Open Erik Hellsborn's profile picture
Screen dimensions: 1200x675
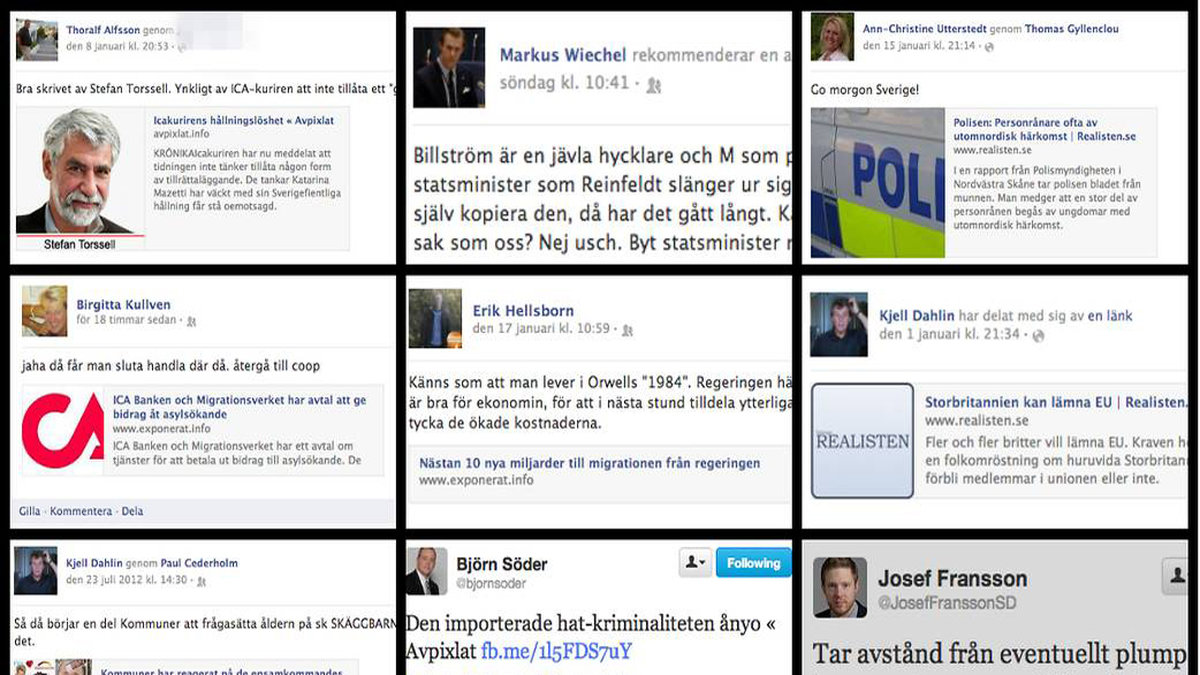[x=435, y=319]
